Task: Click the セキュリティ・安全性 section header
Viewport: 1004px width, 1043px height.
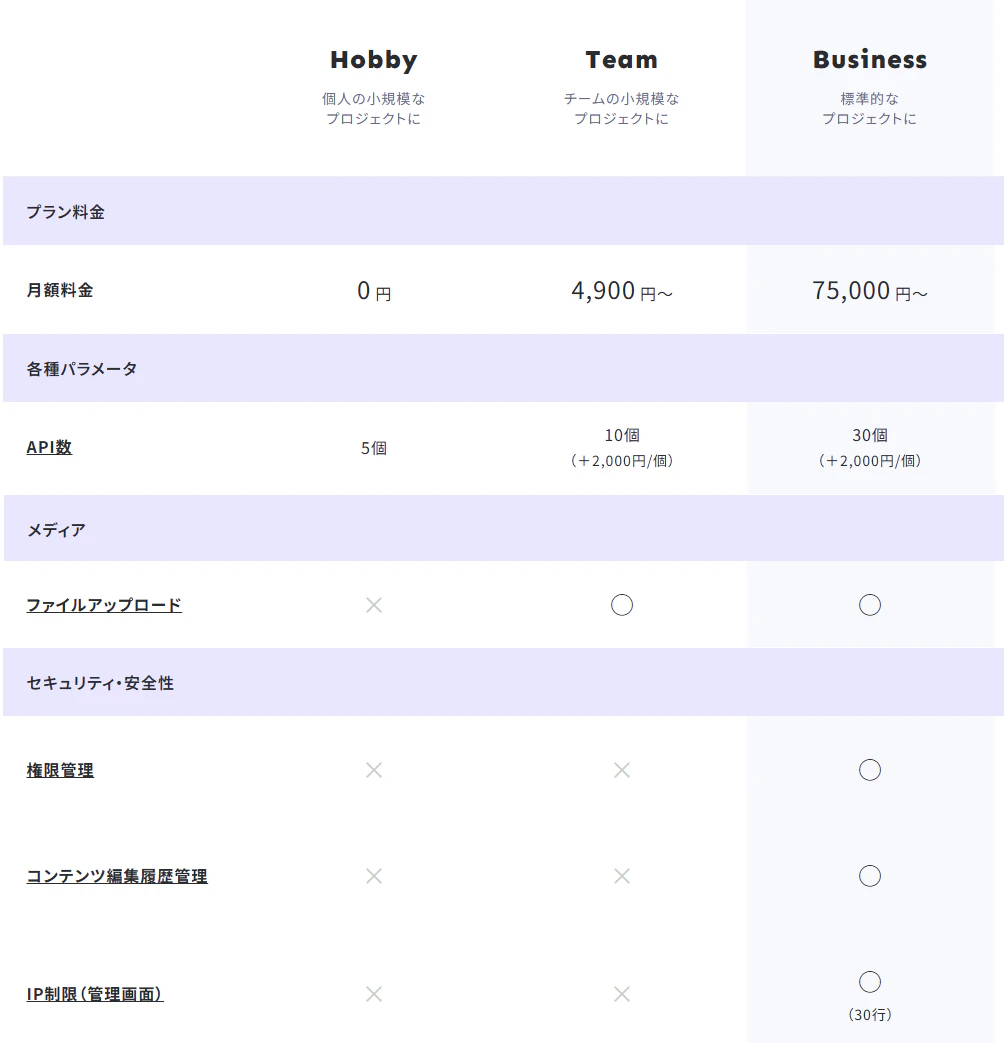Action: pyautogui.click(x=100, y=683)
